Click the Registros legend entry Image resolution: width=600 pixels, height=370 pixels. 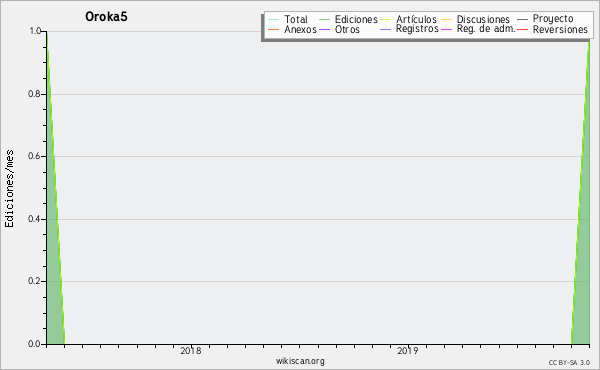tap(409, 29)
